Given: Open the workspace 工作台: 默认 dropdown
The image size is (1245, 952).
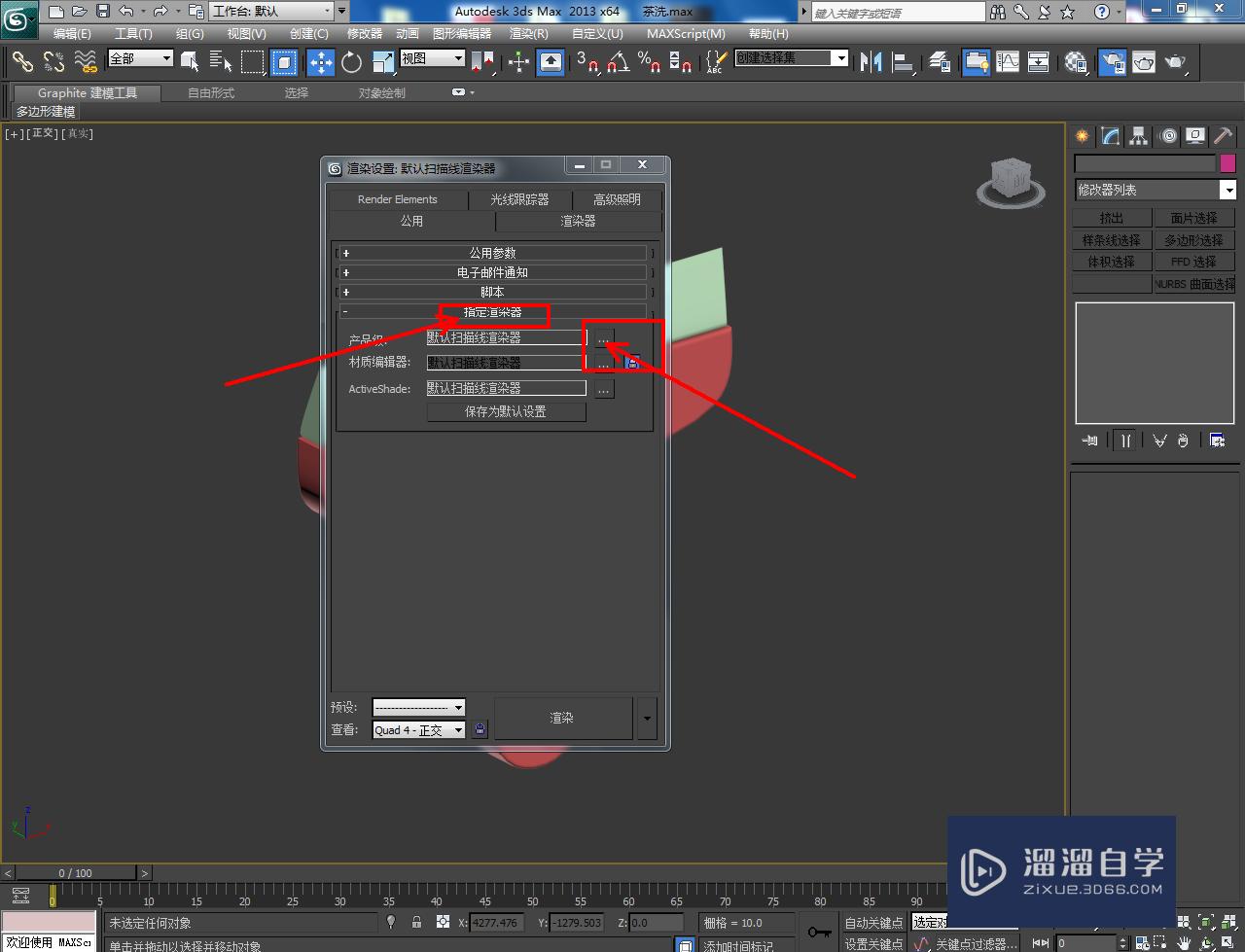Looking at the screenshot, I should click(272, 12).
